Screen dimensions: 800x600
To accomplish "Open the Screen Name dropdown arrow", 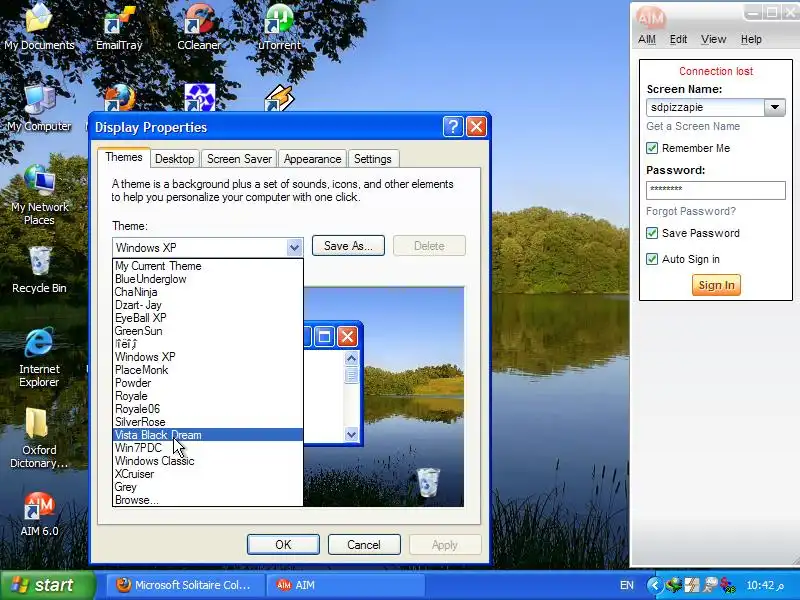I will pyautogui.click(x=774, y=107).
